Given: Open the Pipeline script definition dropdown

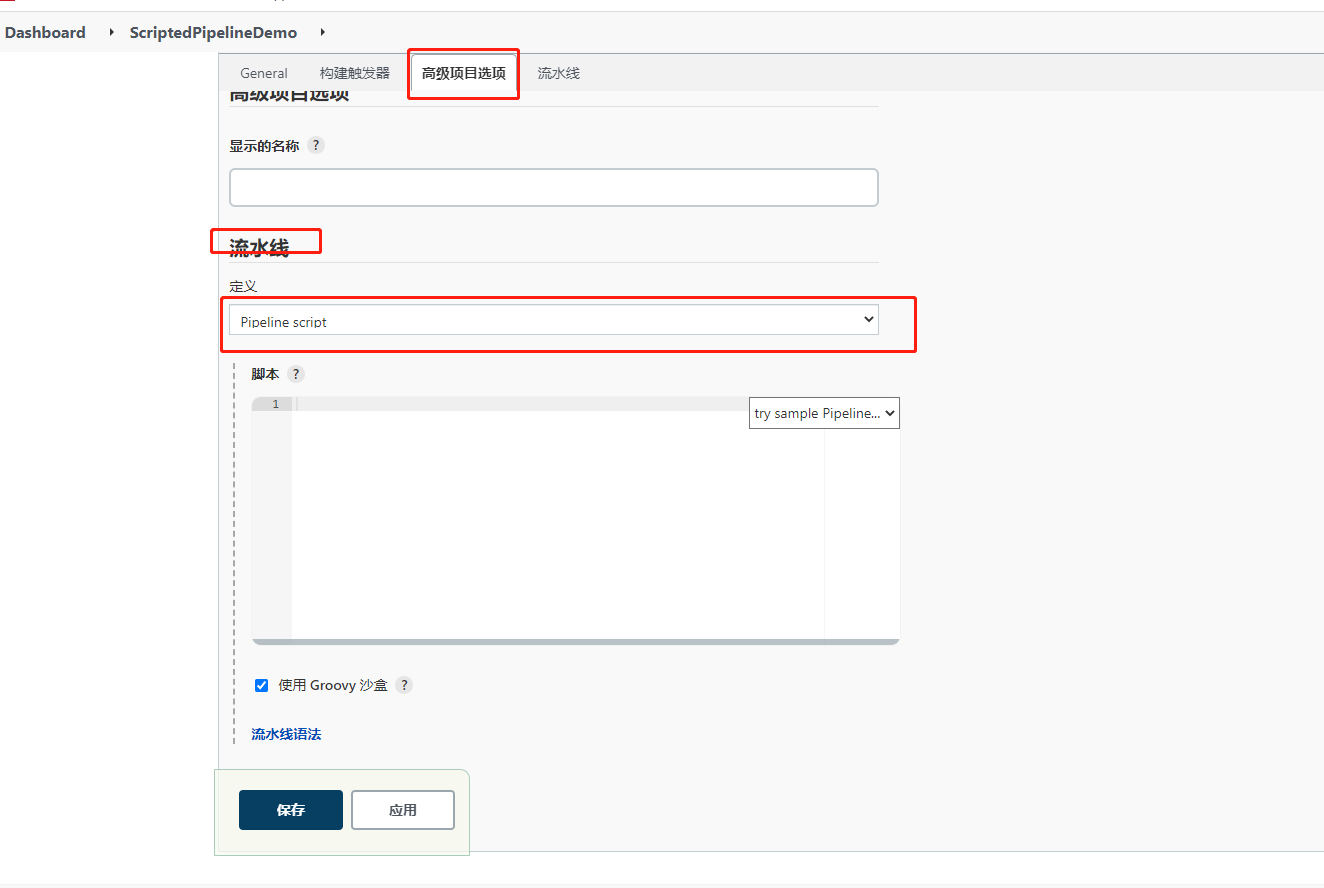Looking at the screenshot, I should tap(554, 321).
